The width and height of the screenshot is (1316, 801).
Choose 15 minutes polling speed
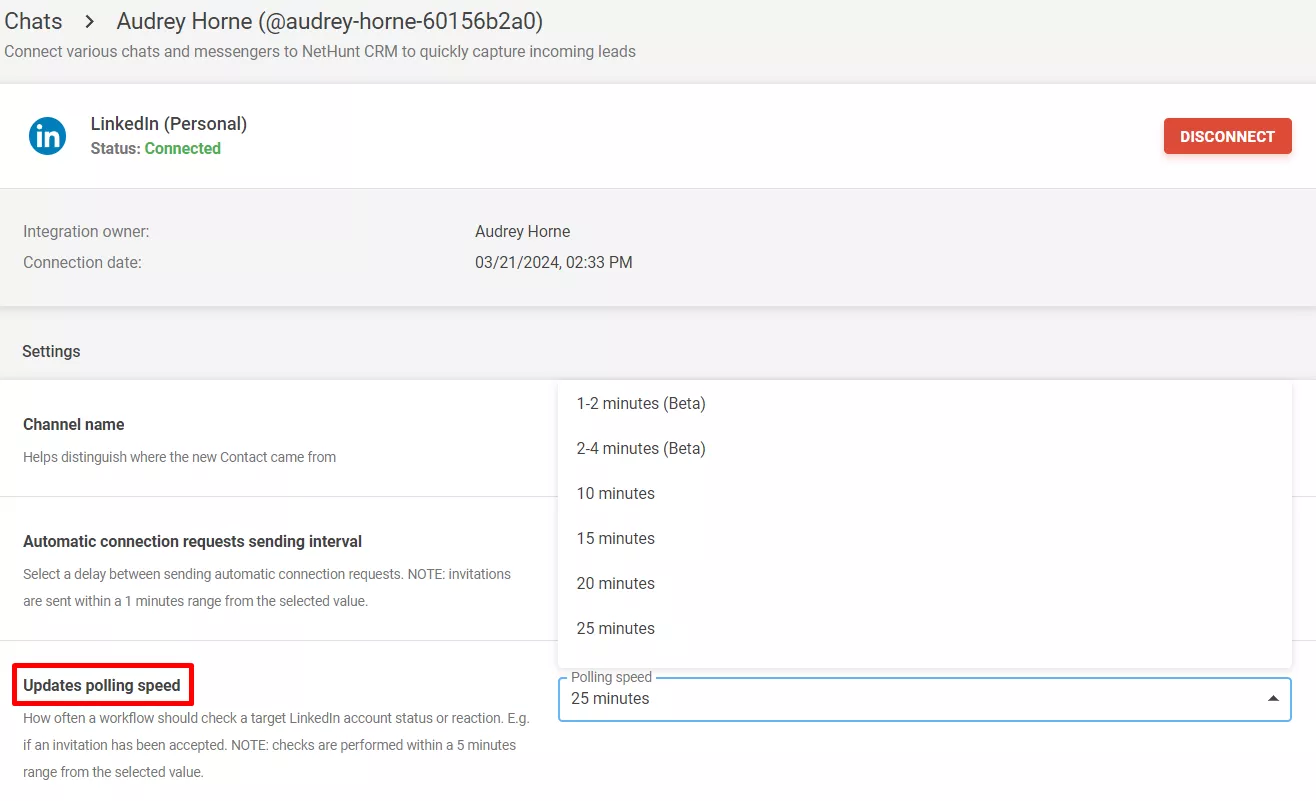[x=925, y=539]
